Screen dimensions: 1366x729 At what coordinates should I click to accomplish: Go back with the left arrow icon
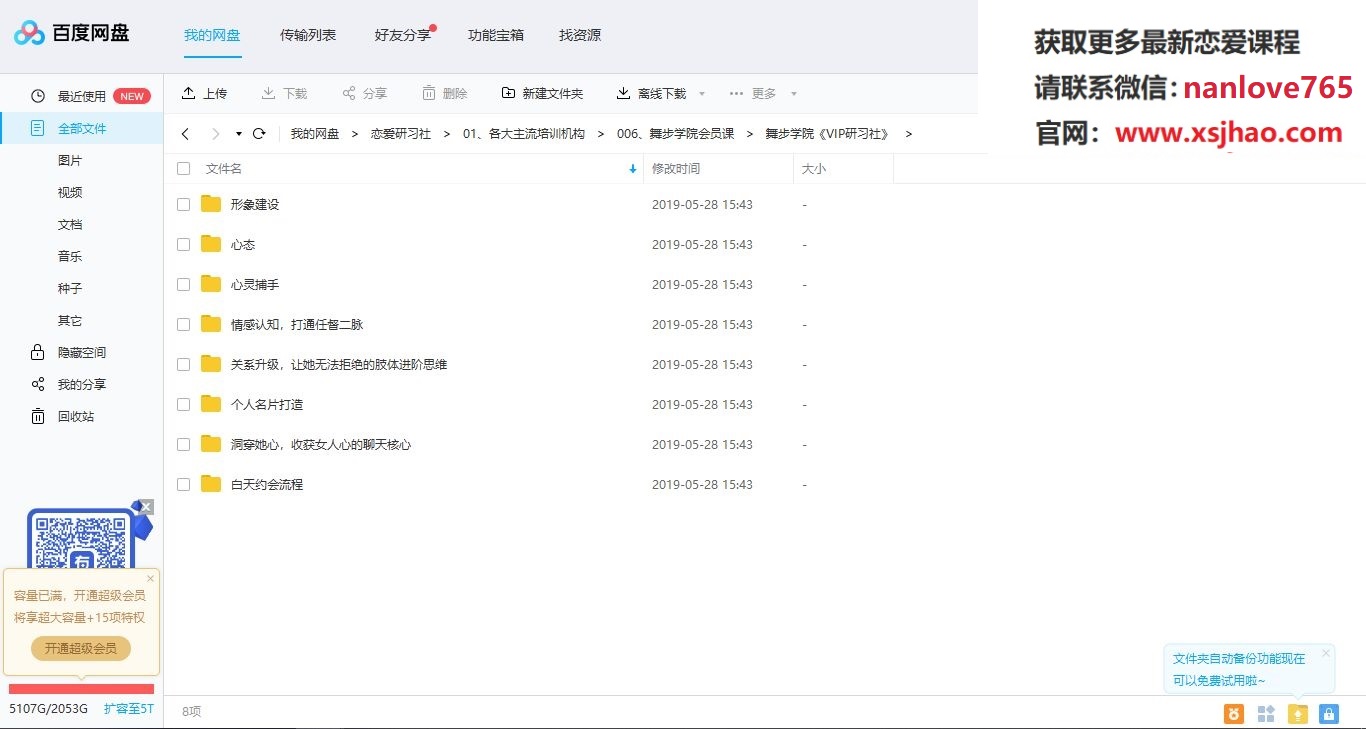[185, 134]
